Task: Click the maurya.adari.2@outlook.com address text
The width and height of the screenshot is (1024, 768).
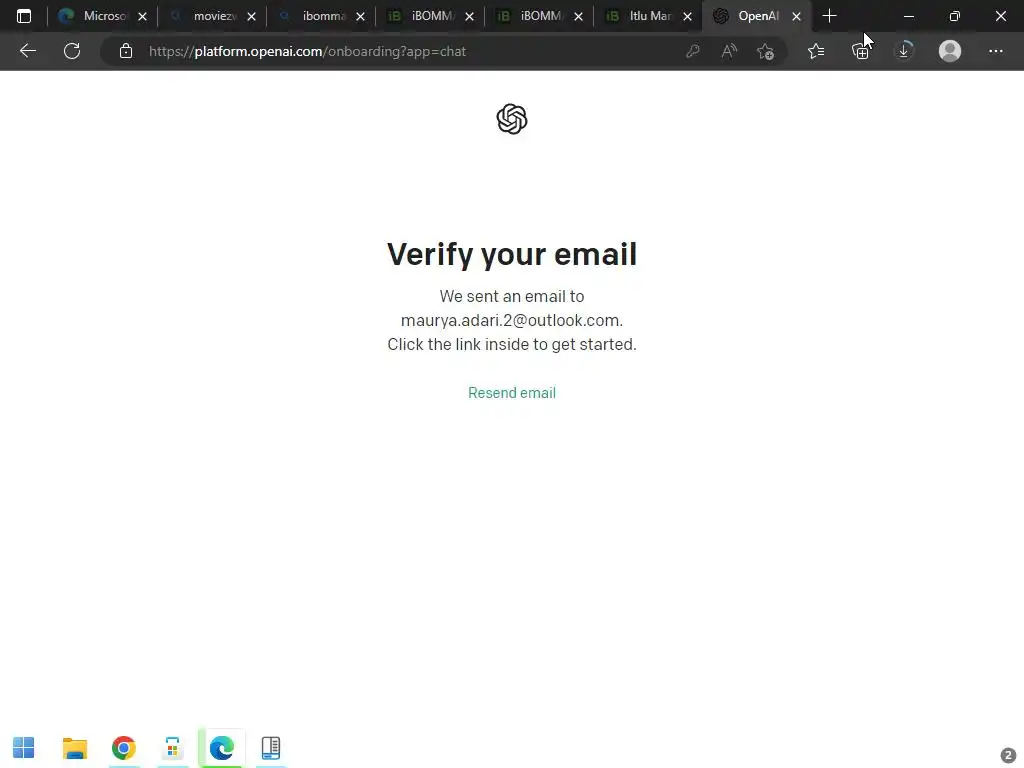Action: click(x=512, y=320)
